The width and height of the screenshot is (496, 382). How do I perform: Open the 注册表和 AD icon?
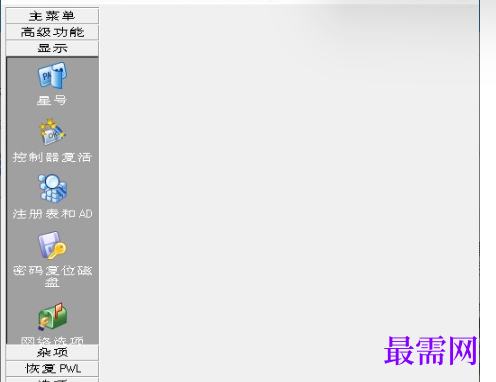click(52, 188)
